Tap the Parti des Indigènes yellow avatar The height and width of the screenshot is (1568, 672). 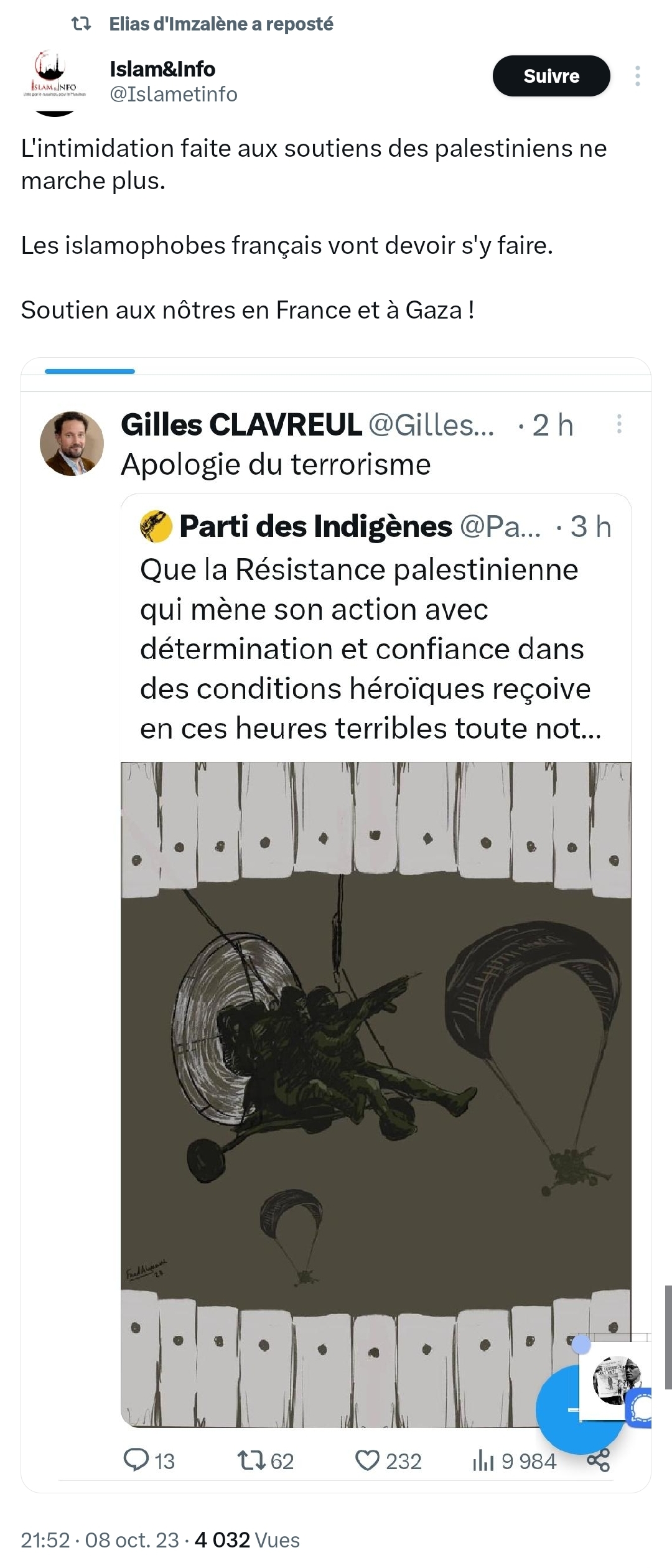point(156,526)
